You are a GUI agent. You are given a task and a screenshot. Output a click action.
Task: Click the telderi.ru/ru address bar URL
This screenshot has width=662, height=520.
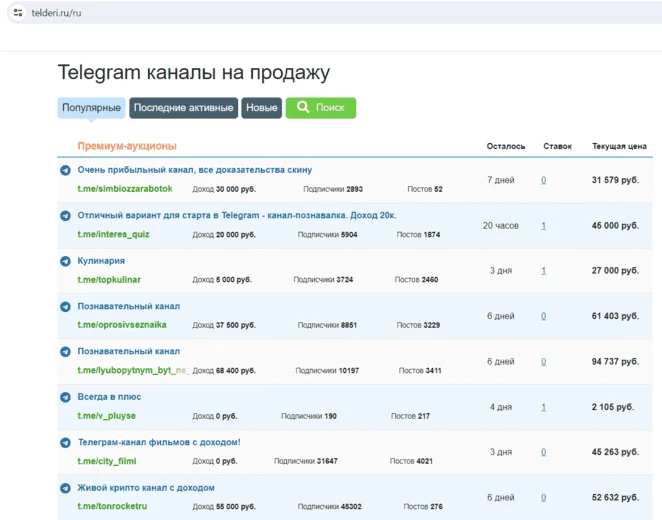(x=56, y=13)
